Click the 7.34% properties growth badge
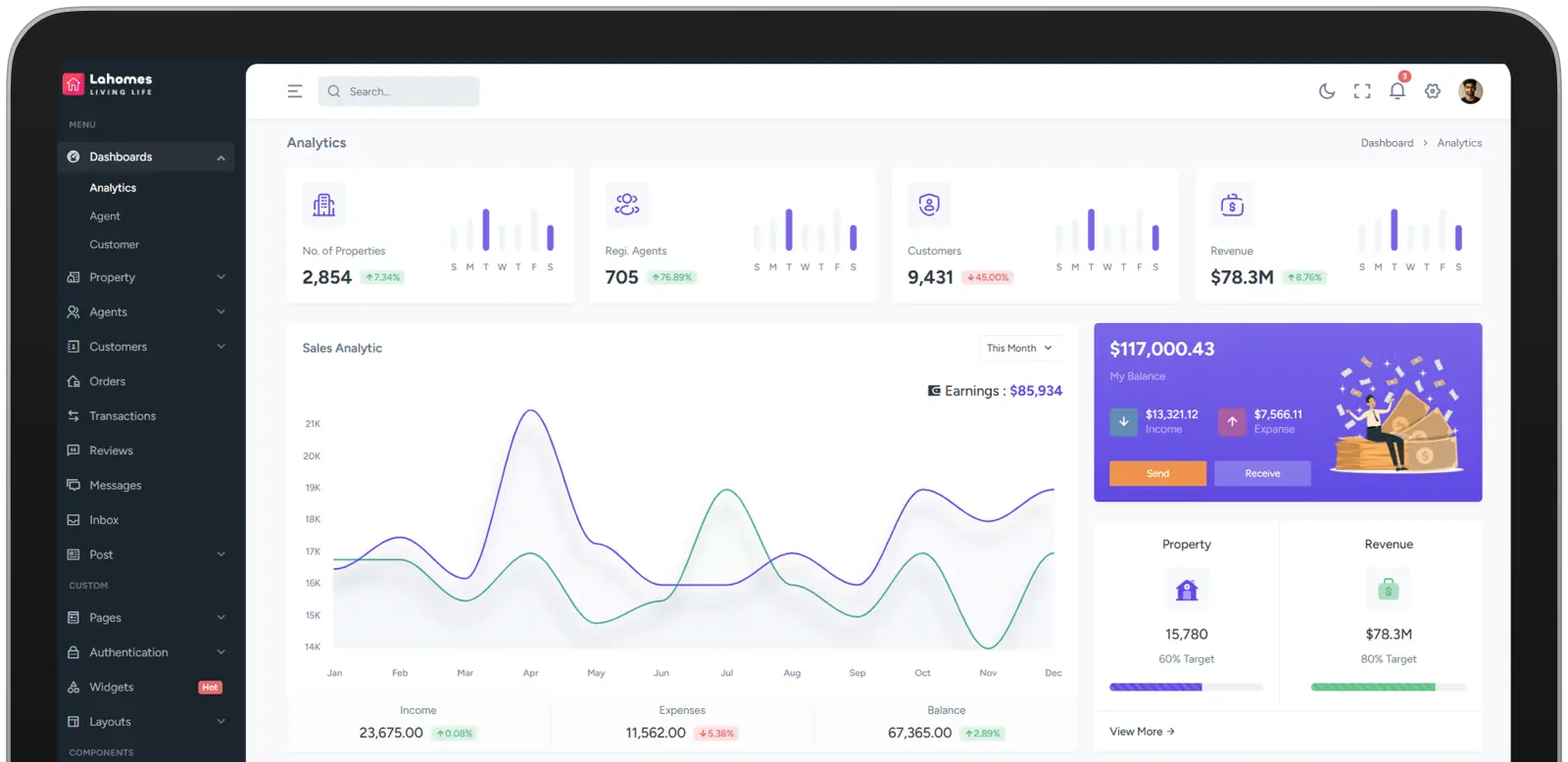The width and height of the screenshot is (1568, 762). point(382,277)
